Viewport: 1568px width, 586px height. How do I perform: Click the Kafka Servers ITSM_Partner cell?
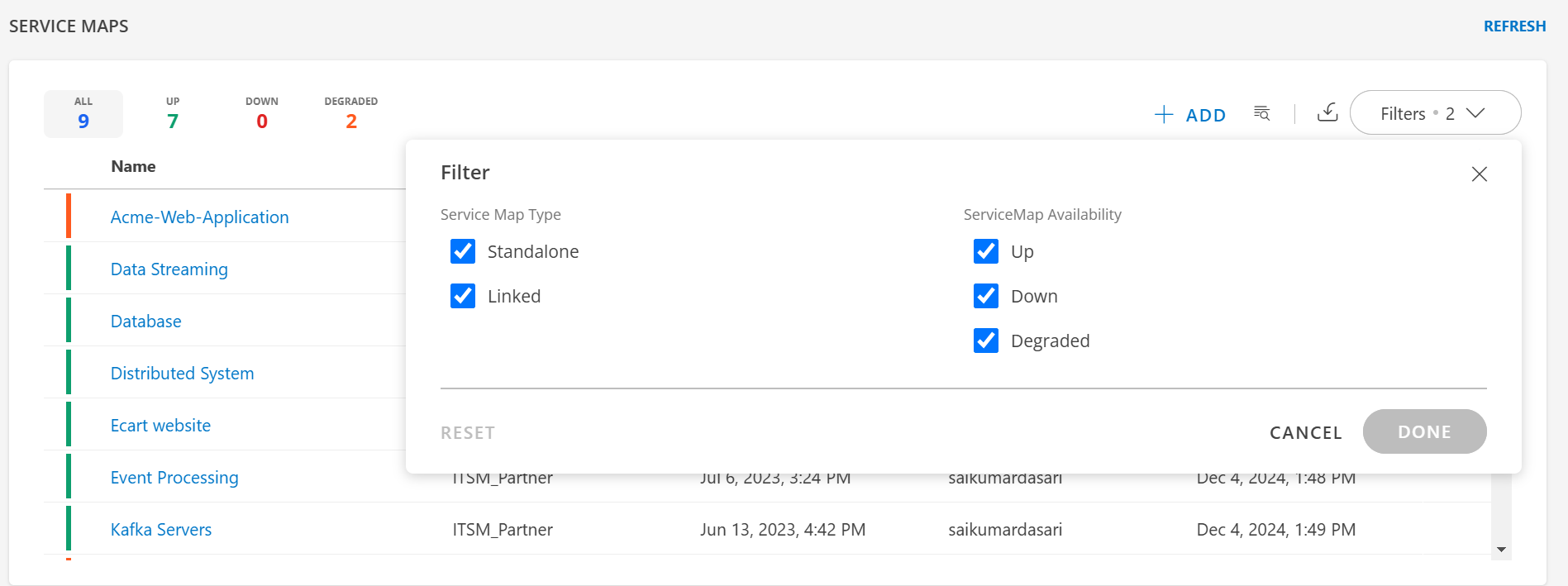point(503,530)
